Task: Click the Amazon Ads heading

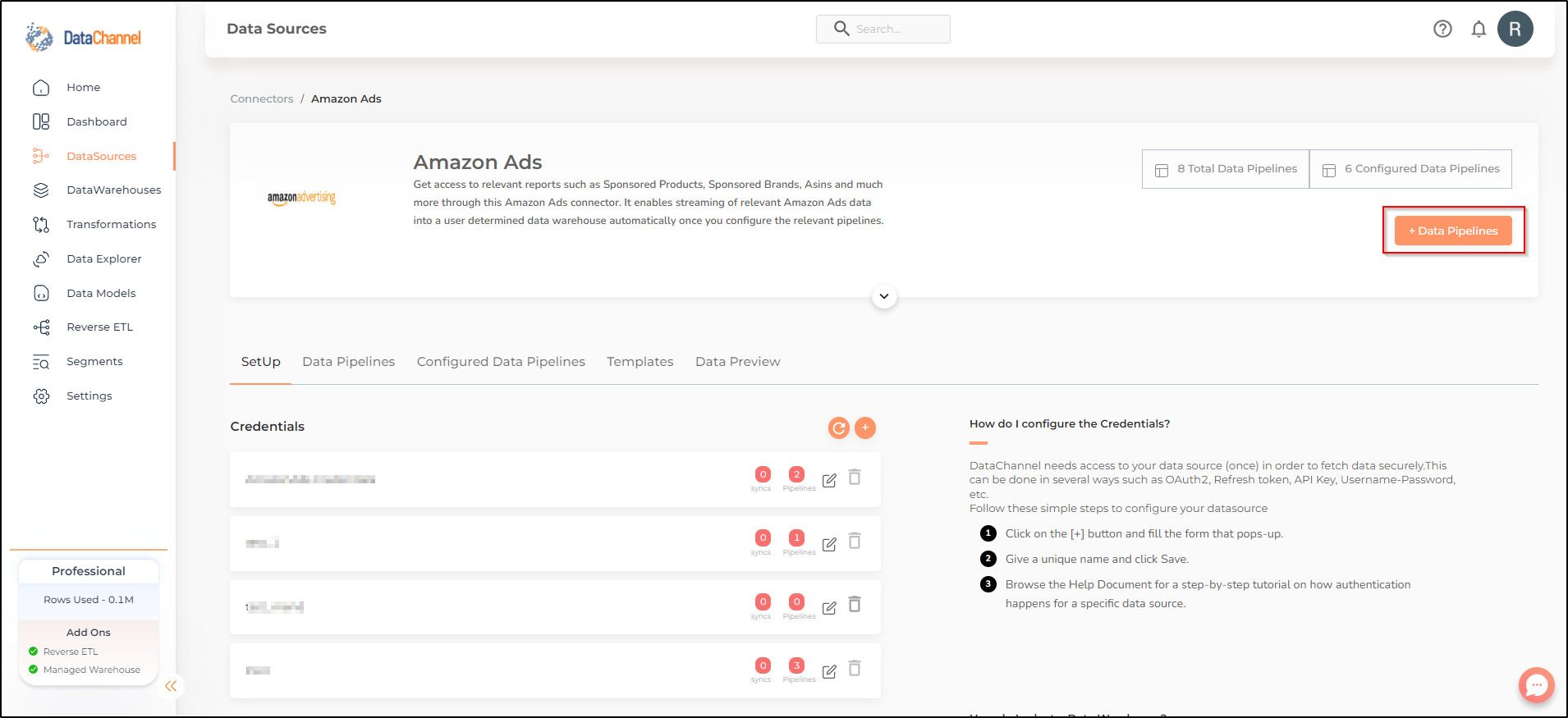Action: click(x=478, y=162)
